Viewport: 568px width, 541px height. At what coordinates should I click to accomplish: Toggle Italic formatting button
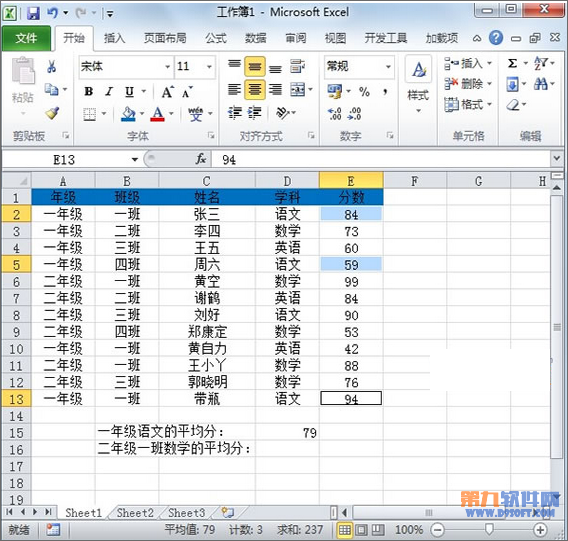click(109, 92)
